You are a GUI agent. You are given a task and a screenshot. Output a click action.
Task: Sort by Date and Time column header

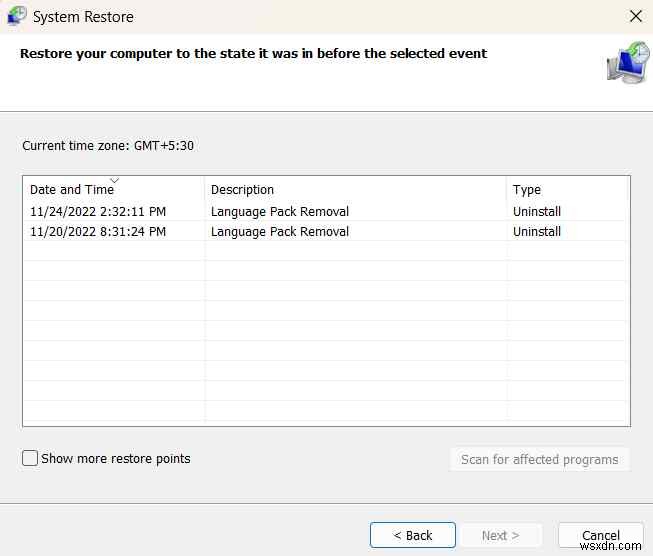tap(72, 190)
